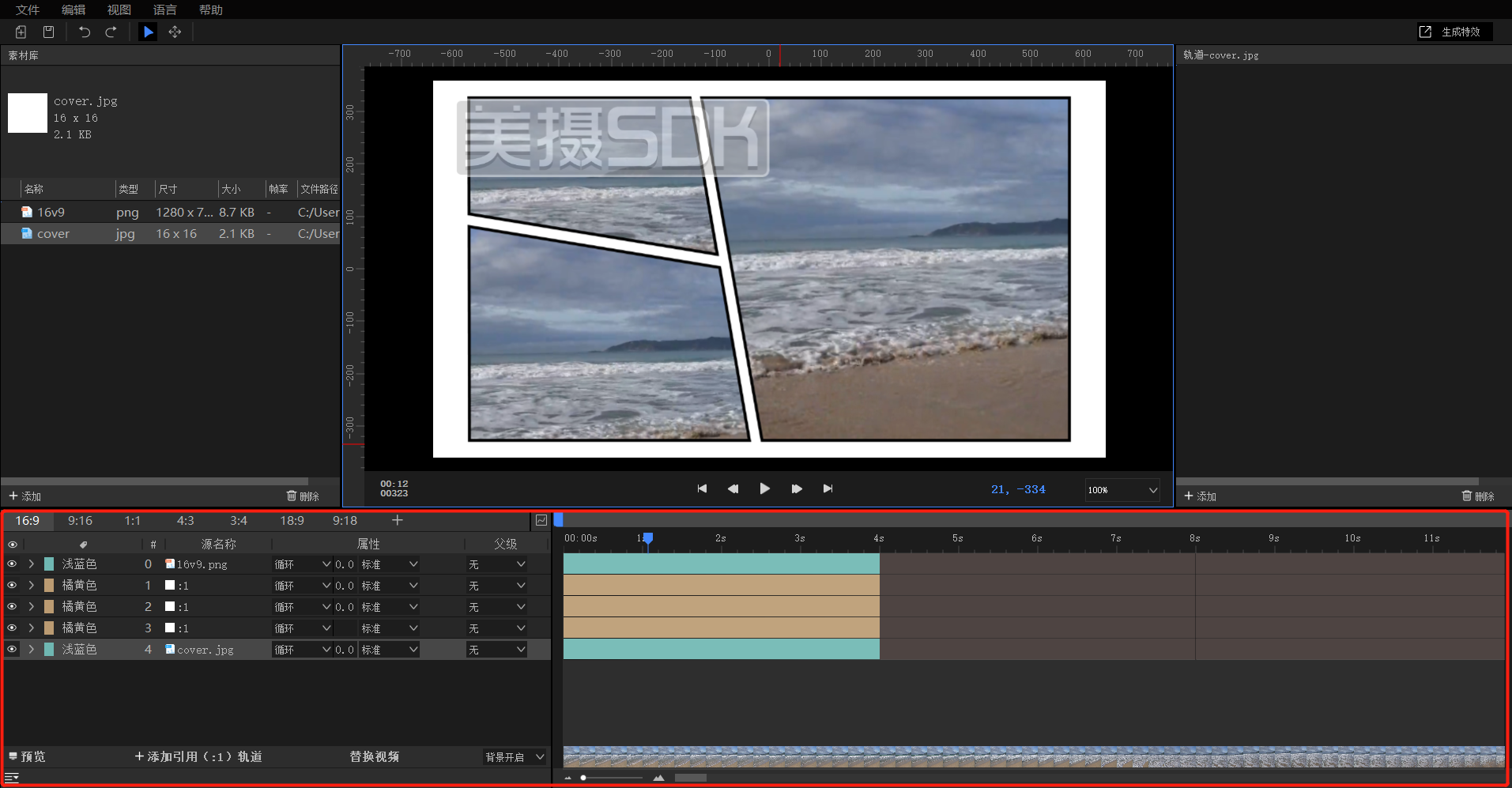Image resolution: width=1512 pixels, height=788 pixels.
Task: Expand the cover.jpg layer row
Action: point(31,649)
